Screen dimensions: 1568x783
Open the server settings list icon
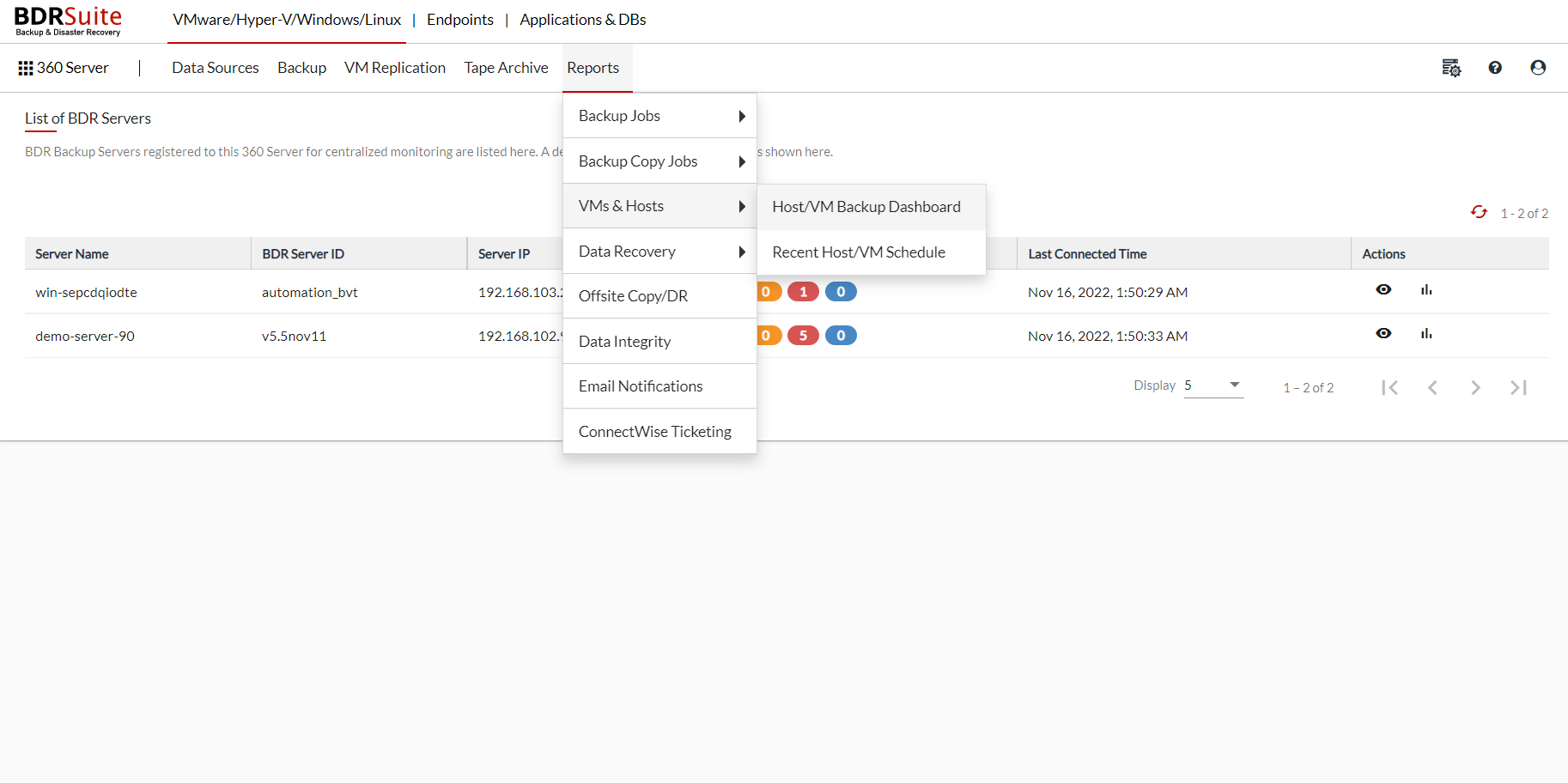coord(1451,68)
